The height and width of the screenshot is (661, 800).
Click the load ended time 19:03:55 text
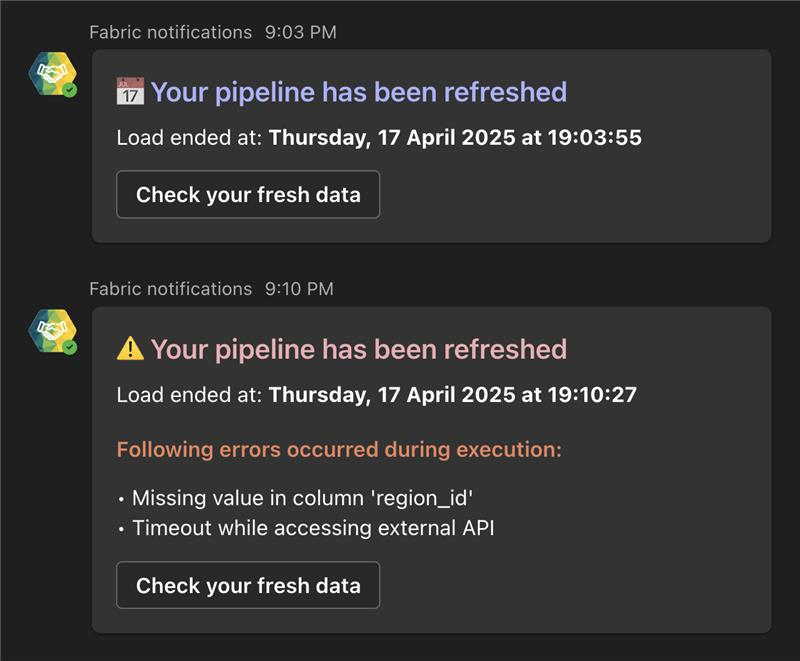[x=595, y=138]
